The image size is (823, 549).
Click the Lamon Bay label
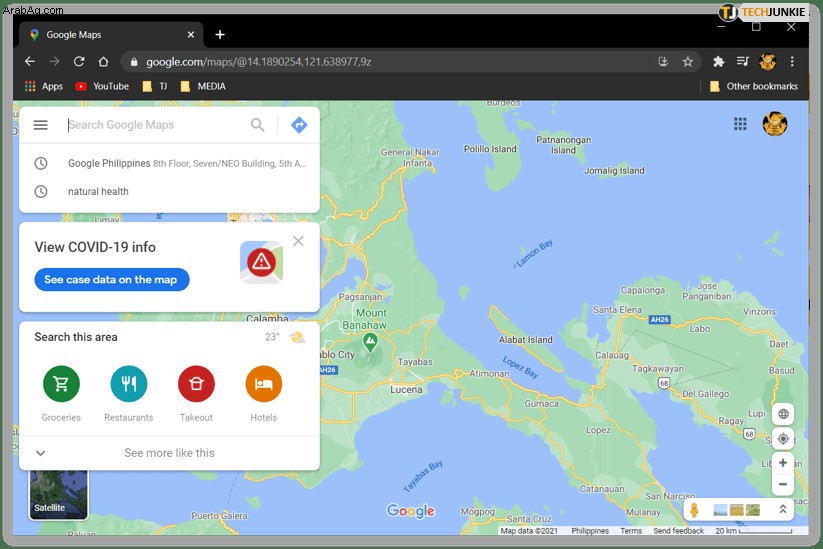[533, 254]
